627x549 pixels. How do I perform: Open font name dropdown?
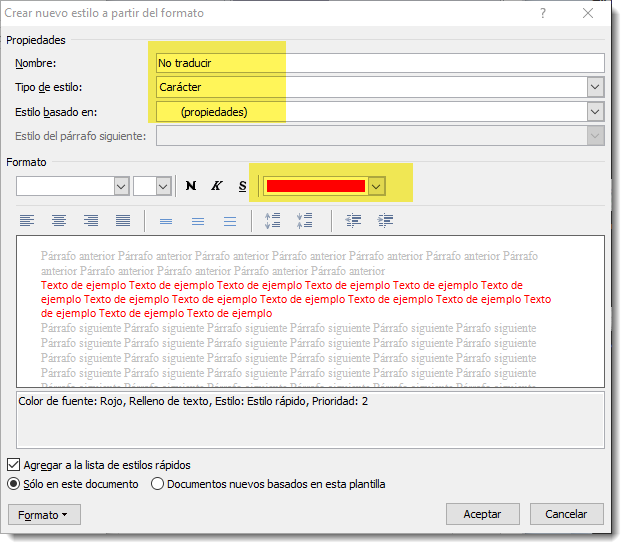pos(122,186)
